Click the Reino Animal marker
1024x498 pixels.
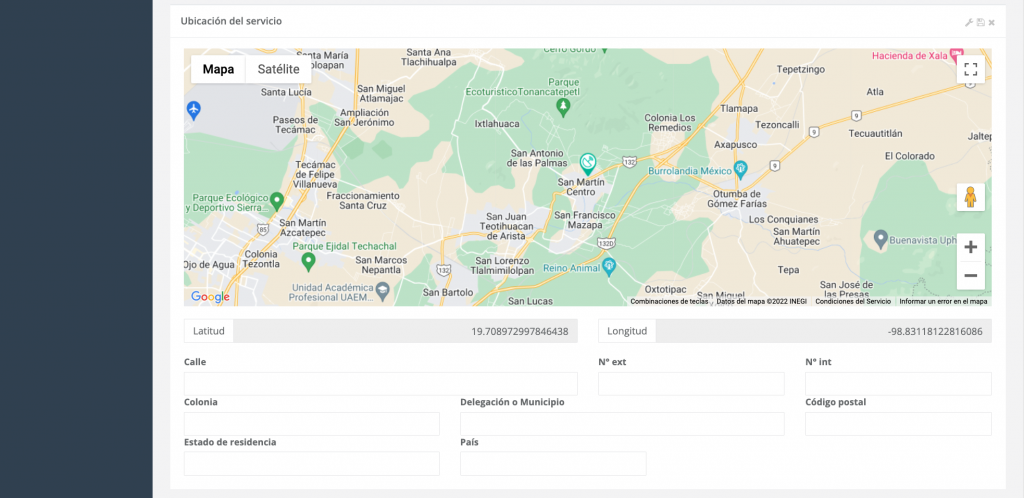[609, 265]
